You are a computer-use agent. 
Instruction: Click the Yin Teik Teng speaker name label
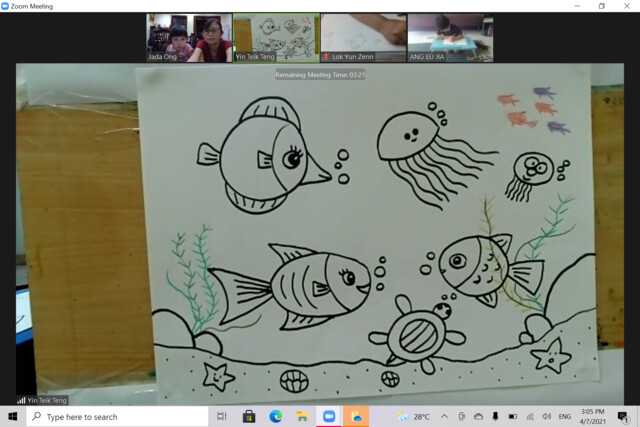47,400
